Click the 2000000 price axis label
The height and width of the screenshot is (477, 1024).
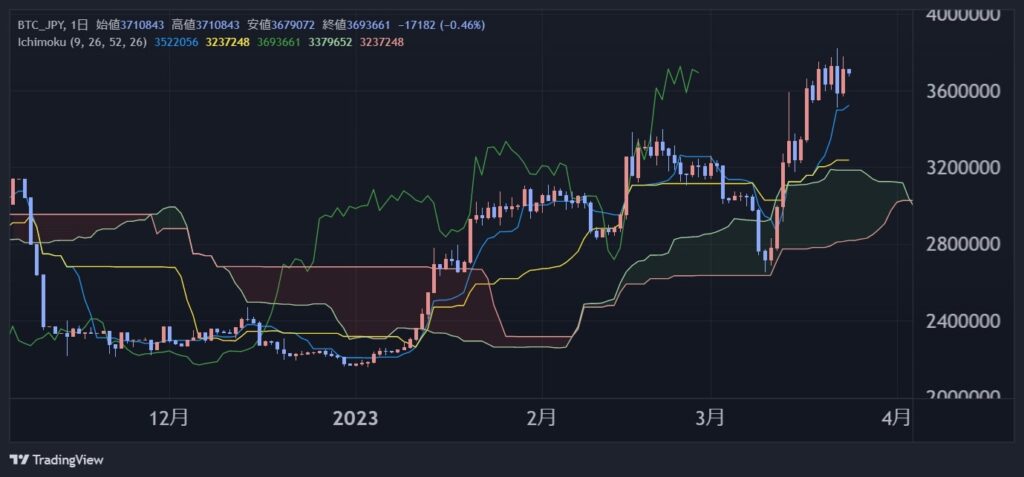(x=963, y=395)
